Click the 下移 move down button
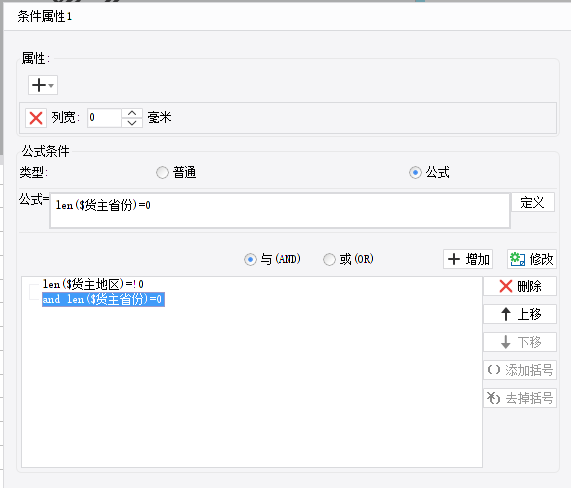571x488 pixels. [x=520, y=342]
